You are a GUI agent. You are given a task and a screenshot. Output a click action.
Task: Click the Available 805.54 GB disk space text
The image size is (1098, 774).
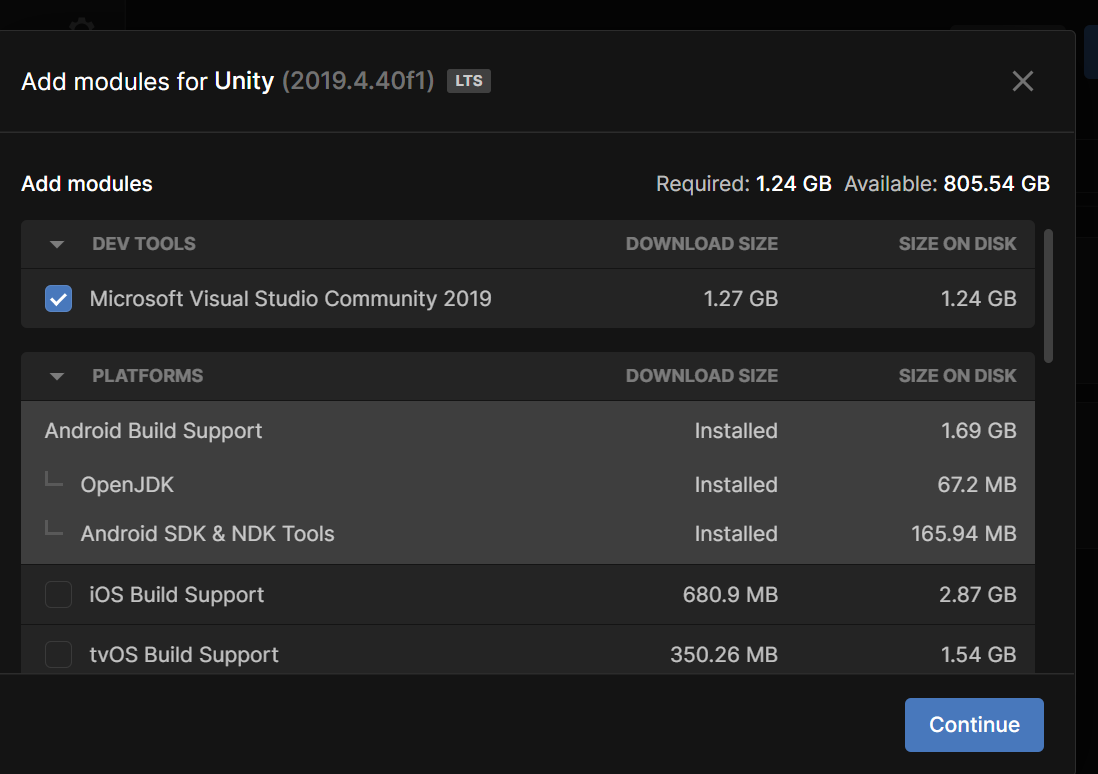(946, 184)
